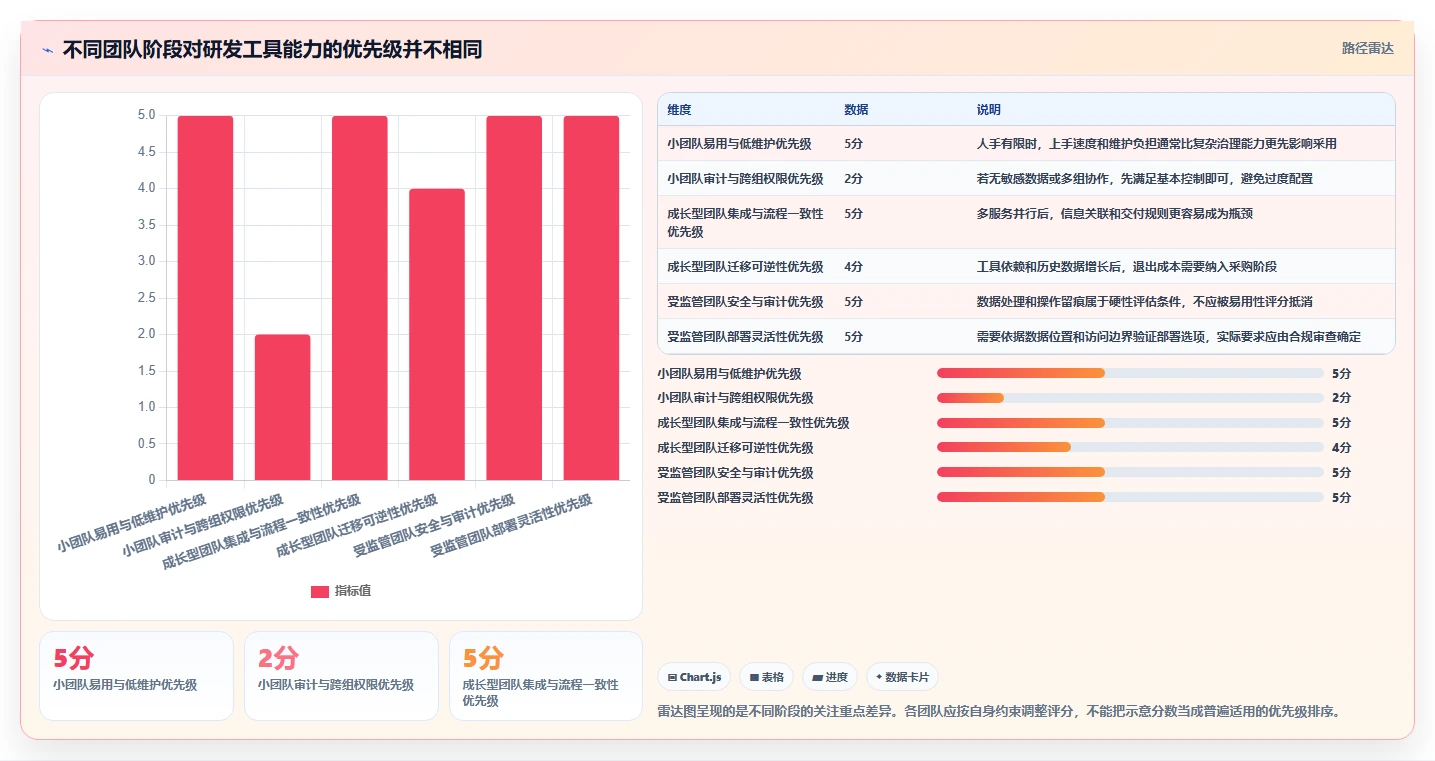The height and width of the screenshot is (761, 1435).
Task: Click the chart bar for 成长型团队迁移可逆性优先级
Action: 437,334
